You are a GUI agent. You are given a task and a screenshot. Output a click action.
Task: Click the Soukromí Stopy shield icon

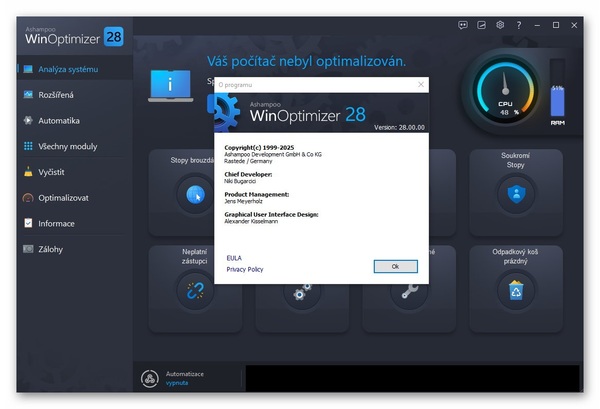(515, 195)
